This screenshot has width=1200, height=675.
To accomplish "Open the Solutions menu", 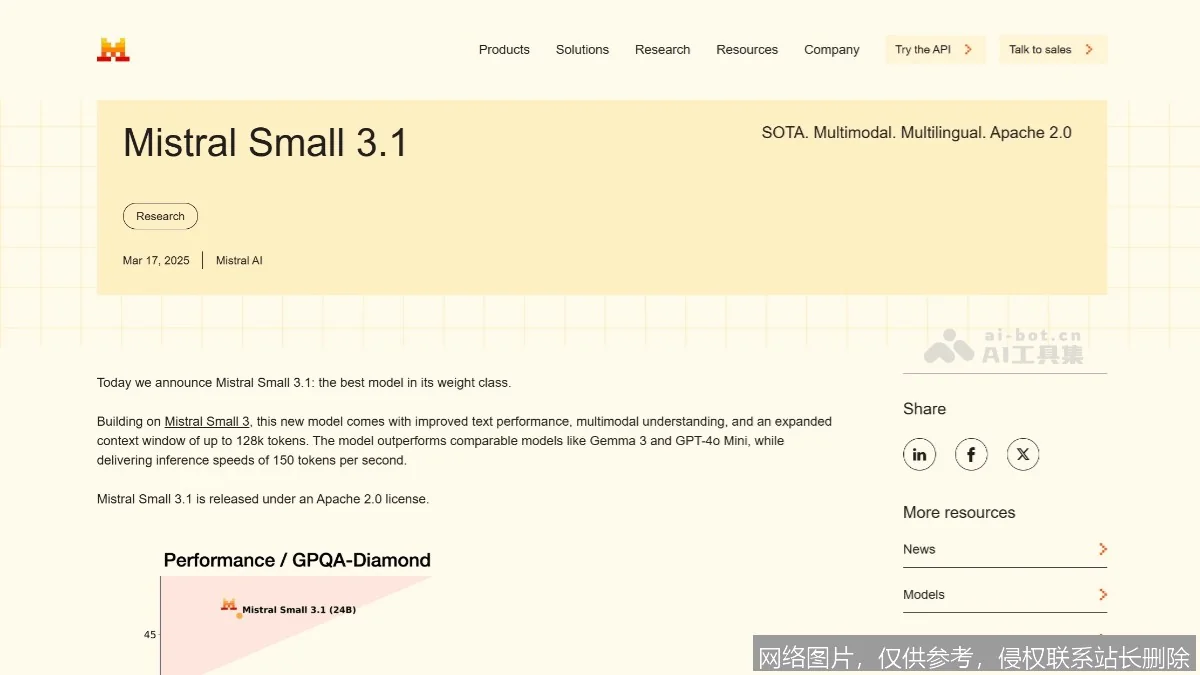I will tap(582, 49).
